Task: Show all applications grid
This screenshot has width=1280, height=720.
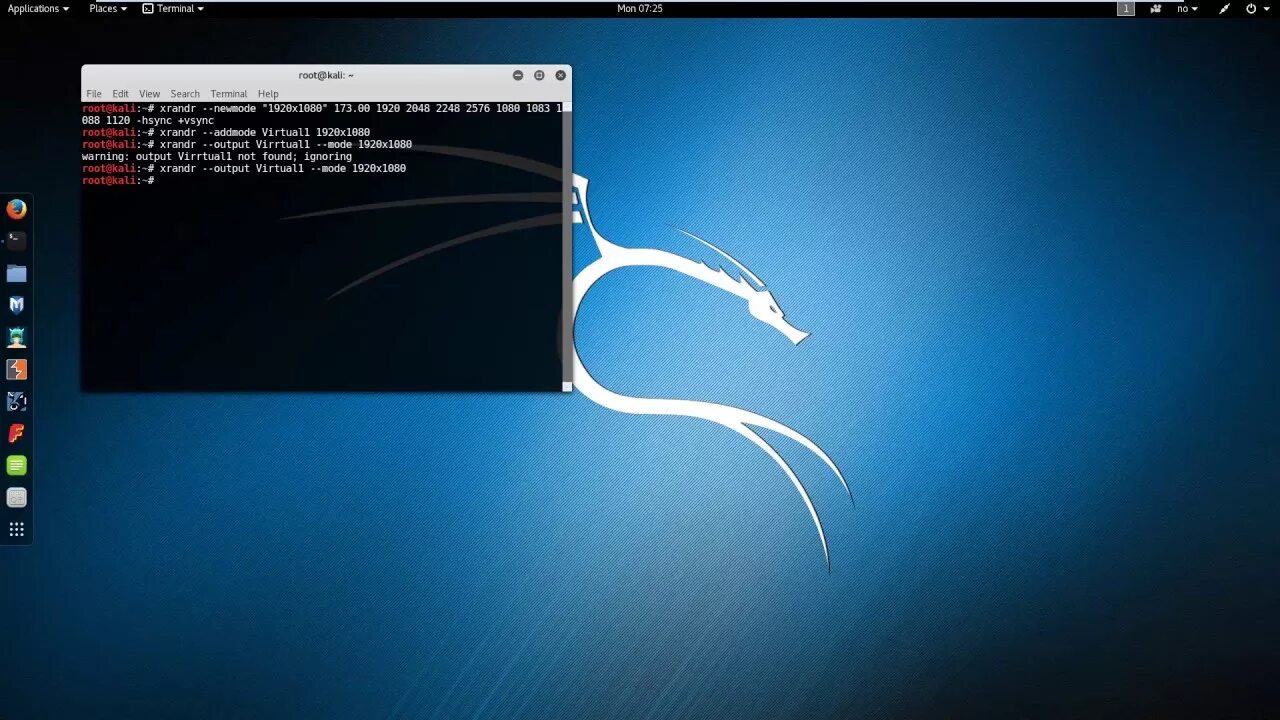Action: (x=16, y=529)
